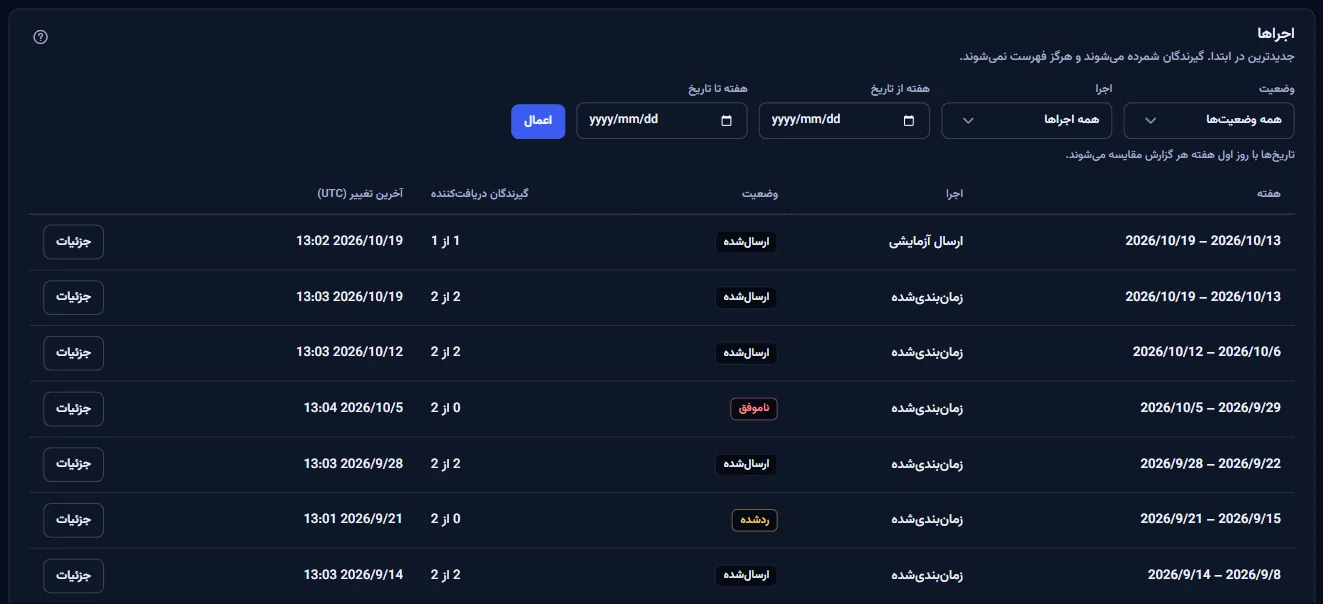Click the اجراها section heading
This screenshot has height=604, width=1323.
click(x=1276, y=34)
